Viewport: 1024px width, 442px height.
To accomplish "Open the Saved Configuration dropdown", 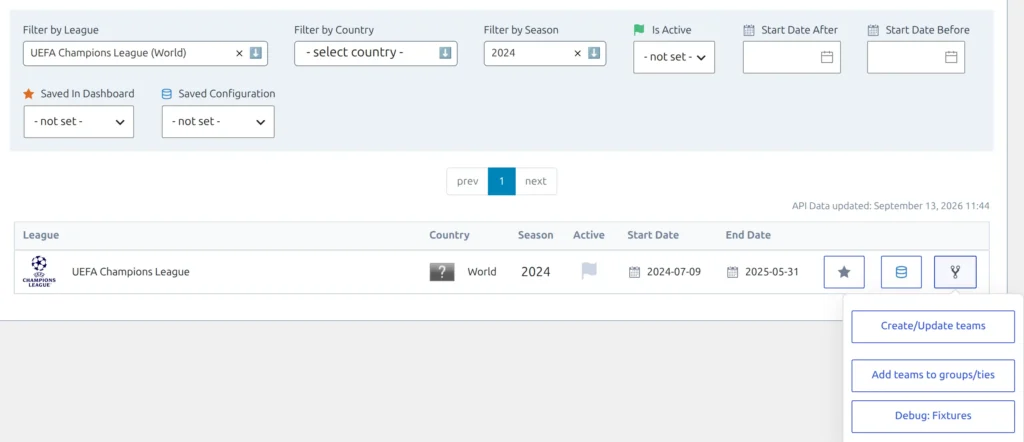I will 218,121.
